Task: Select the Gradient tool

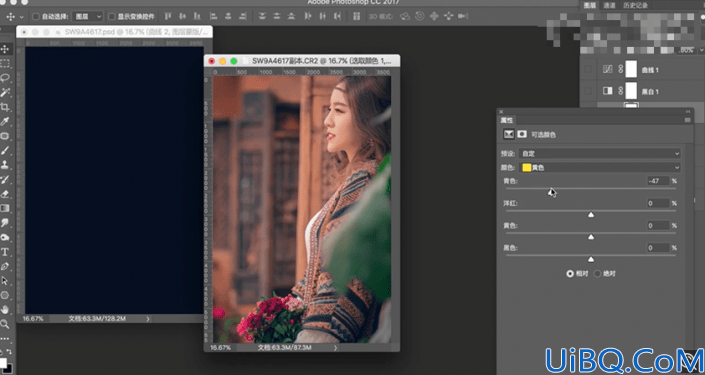Action: 5,208
